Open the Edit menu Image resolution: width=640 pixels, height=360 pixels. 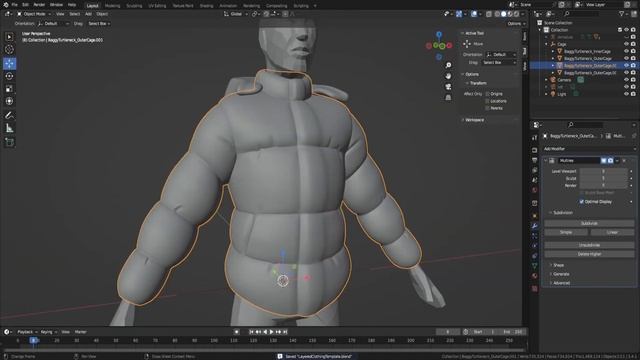pyautogui.click(x=25, y=5)
